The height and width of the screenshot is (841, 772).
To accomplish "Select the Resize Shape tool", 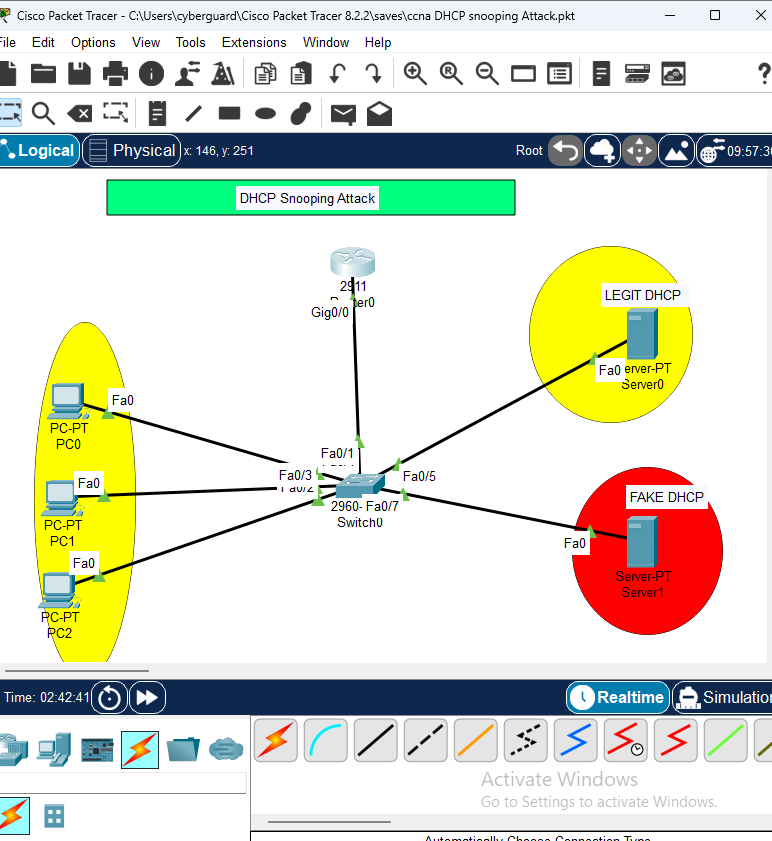I will (115, 113).
